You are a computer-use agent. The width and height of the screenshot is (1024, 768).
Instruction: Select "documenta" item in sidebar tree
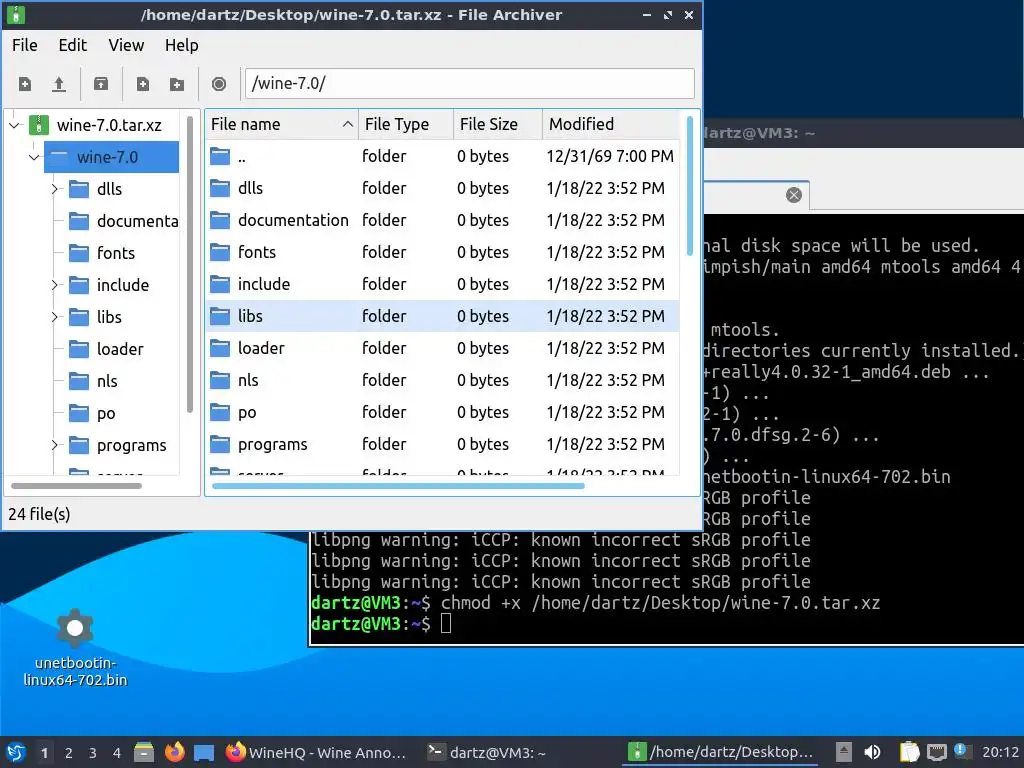(123, 221)
